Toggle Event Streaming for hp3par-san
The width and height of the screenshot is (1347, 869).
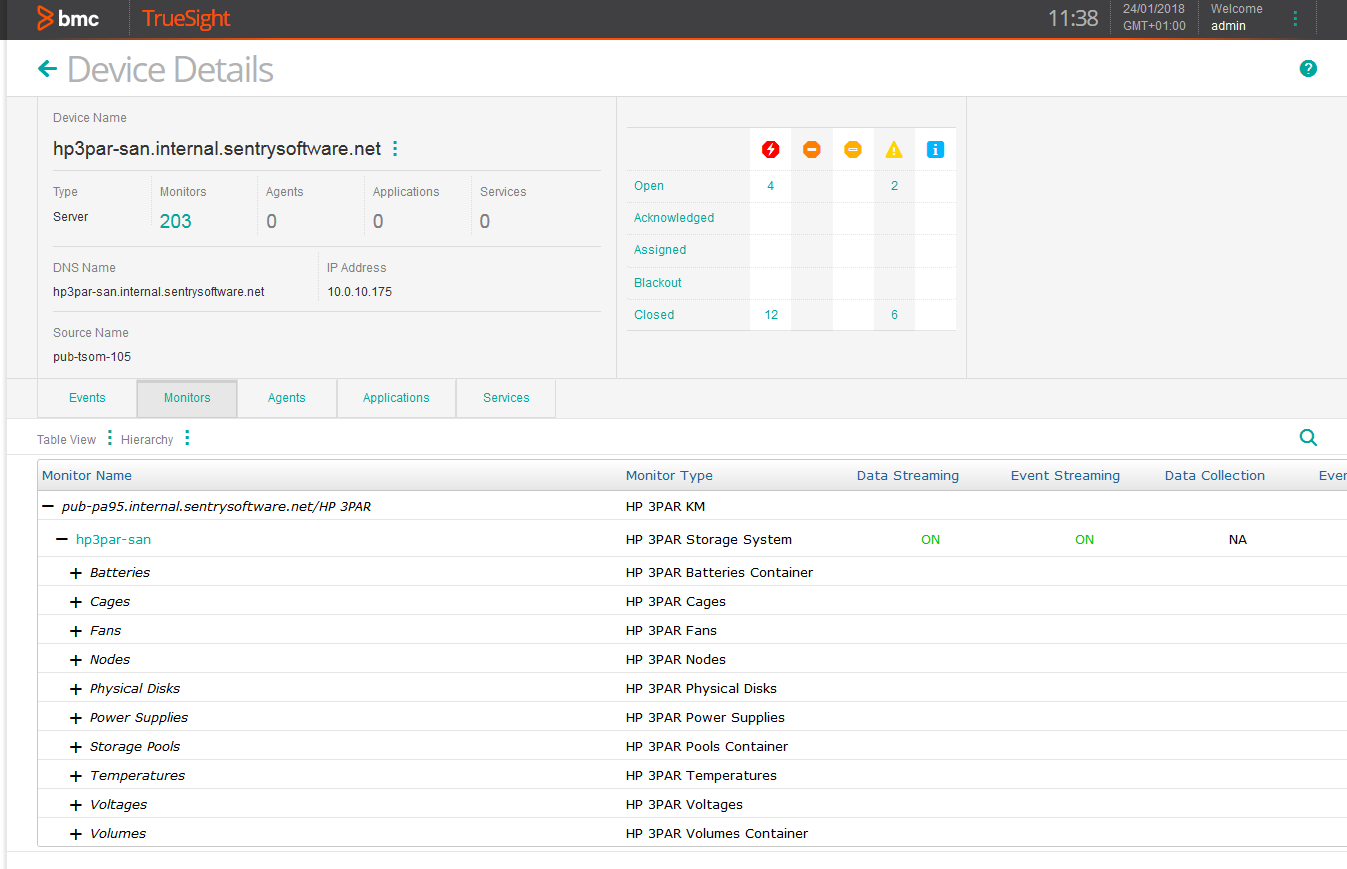pyautogui.click(x=1084, y=539)
